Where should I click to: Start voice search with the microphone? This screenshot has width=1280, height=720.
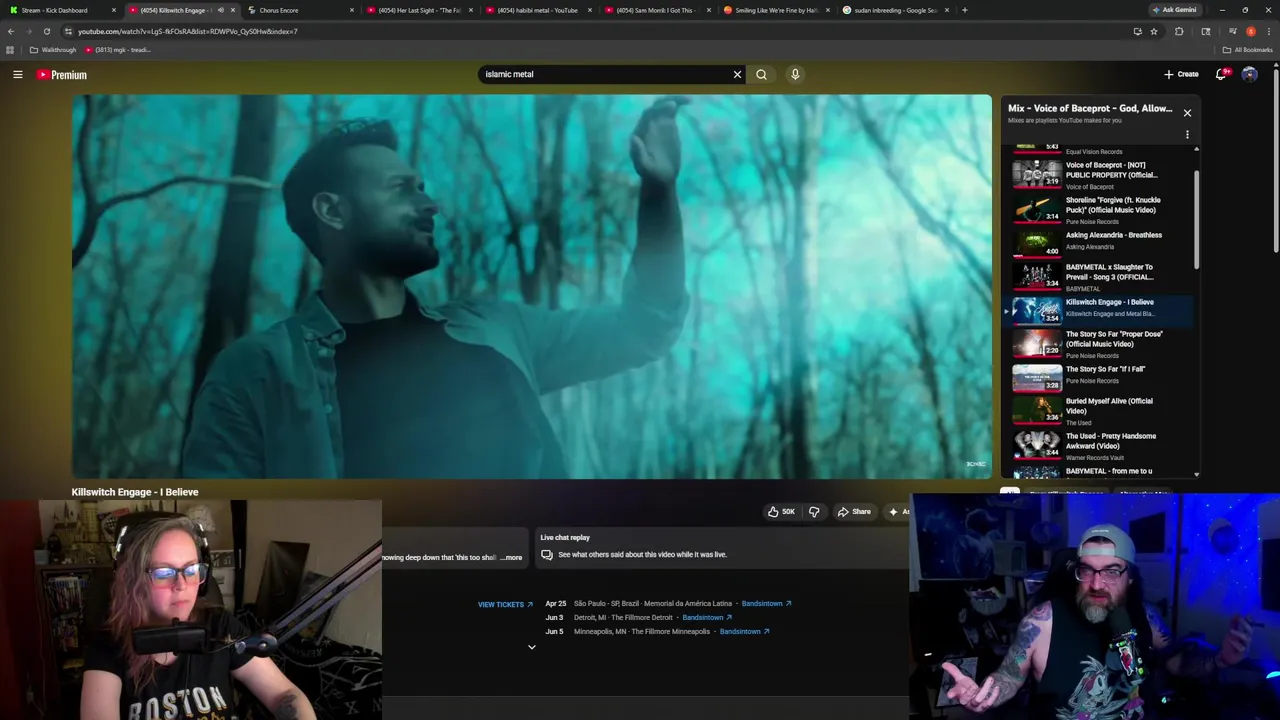795,74
